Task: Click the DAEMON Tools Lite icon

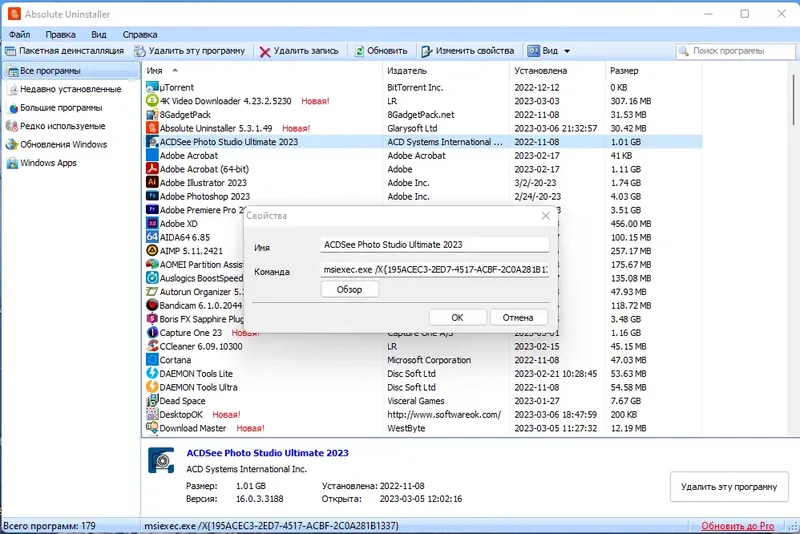Action: tap(152, 373)
